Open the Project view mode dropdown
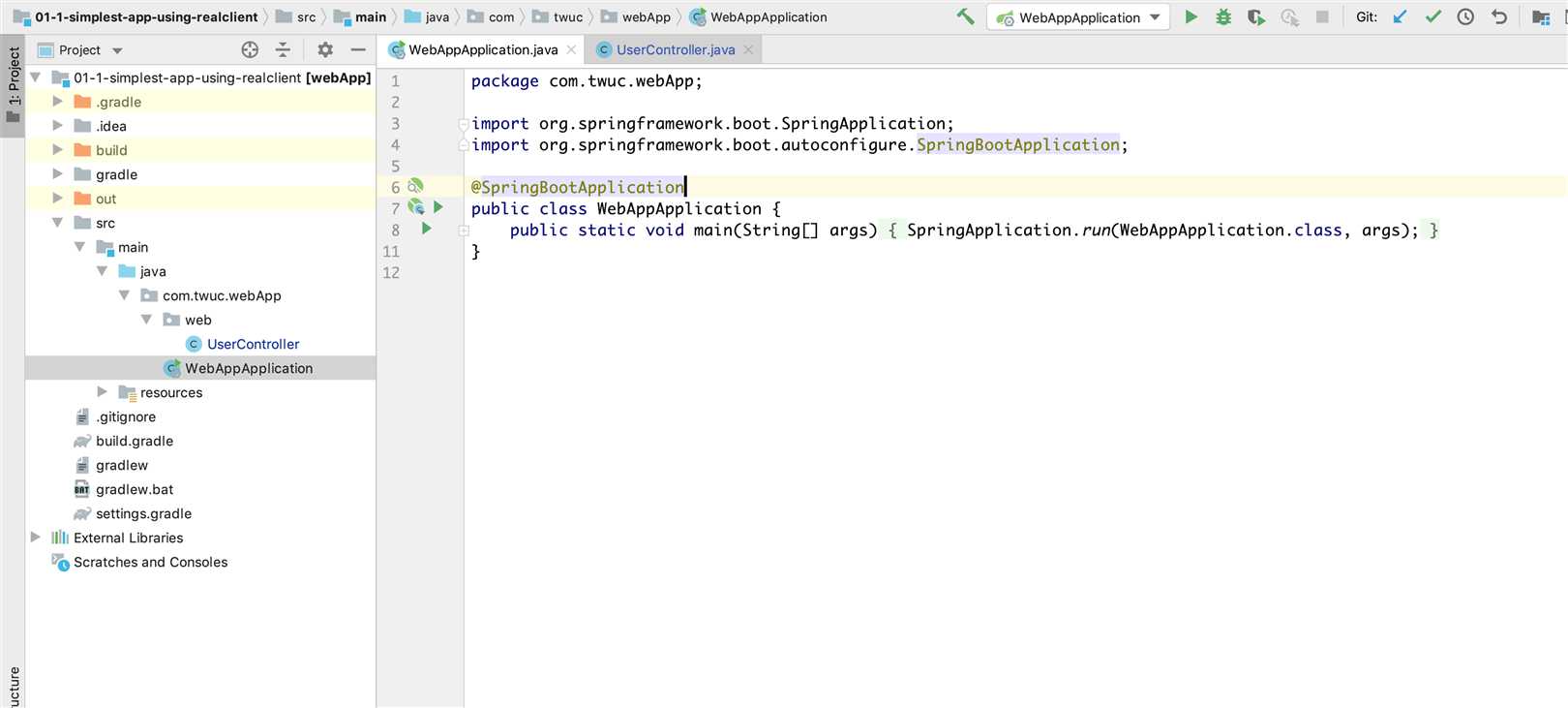This screenshot has height=708, width=1568. (x=117, y=50)
